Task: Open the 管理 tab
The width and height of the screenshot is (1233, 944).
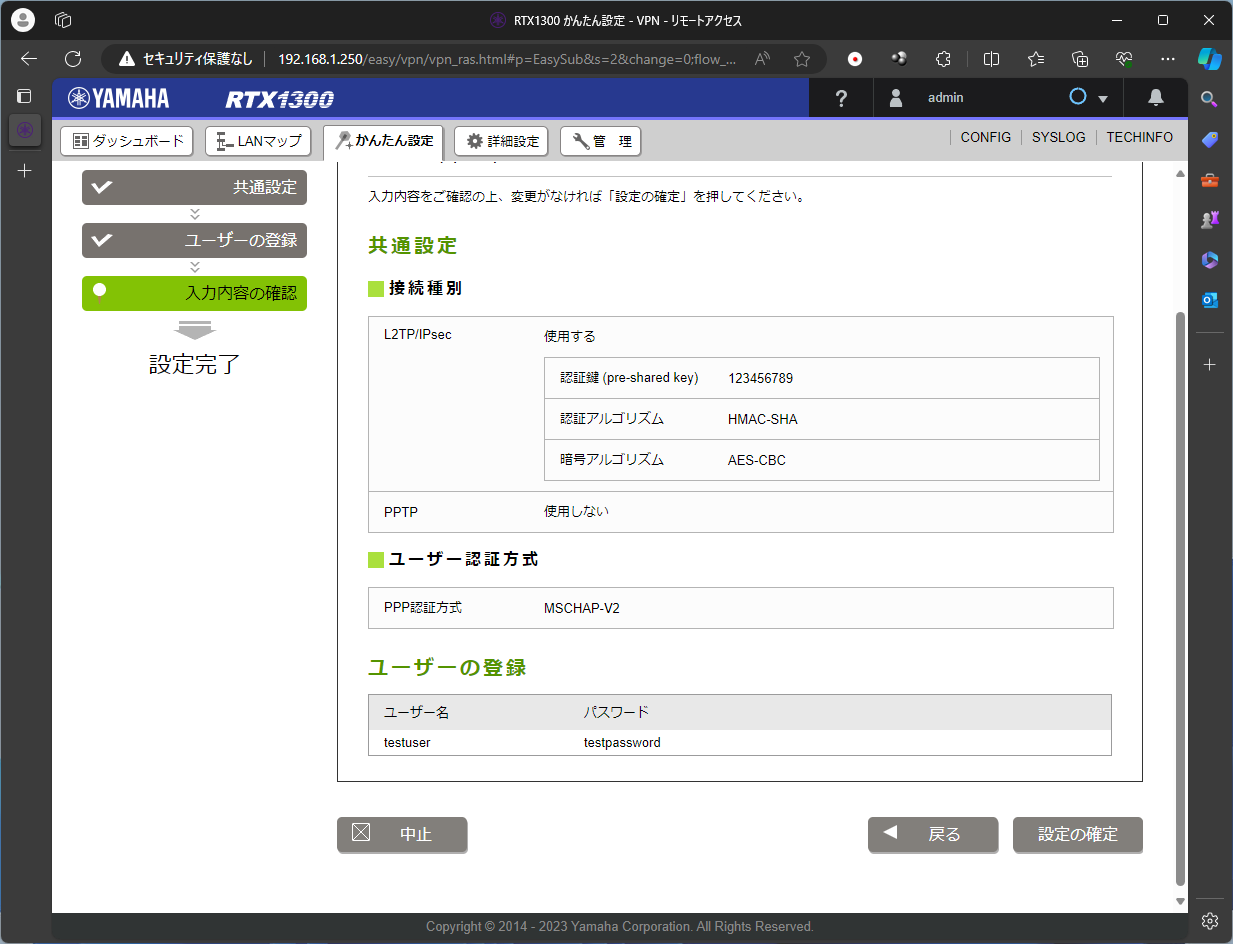Action: [600, 141]
